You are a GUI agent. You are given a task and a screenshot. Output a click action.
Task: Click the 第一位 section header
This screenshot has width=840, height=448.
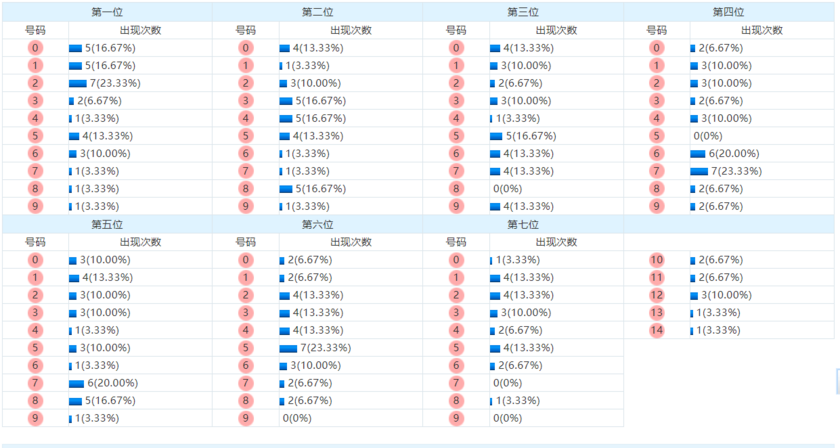coord(107,12)
